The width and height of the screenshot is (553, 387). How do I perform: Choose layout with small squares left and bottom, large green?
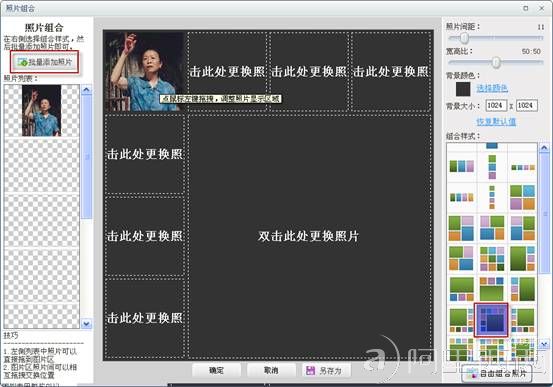pyautogui.click(x=522, y=320)
